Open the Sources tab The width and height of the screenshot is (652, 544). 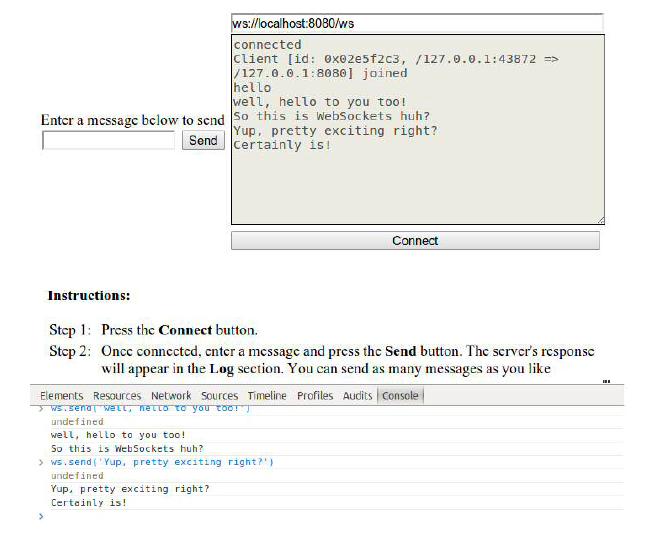point(219,396)
